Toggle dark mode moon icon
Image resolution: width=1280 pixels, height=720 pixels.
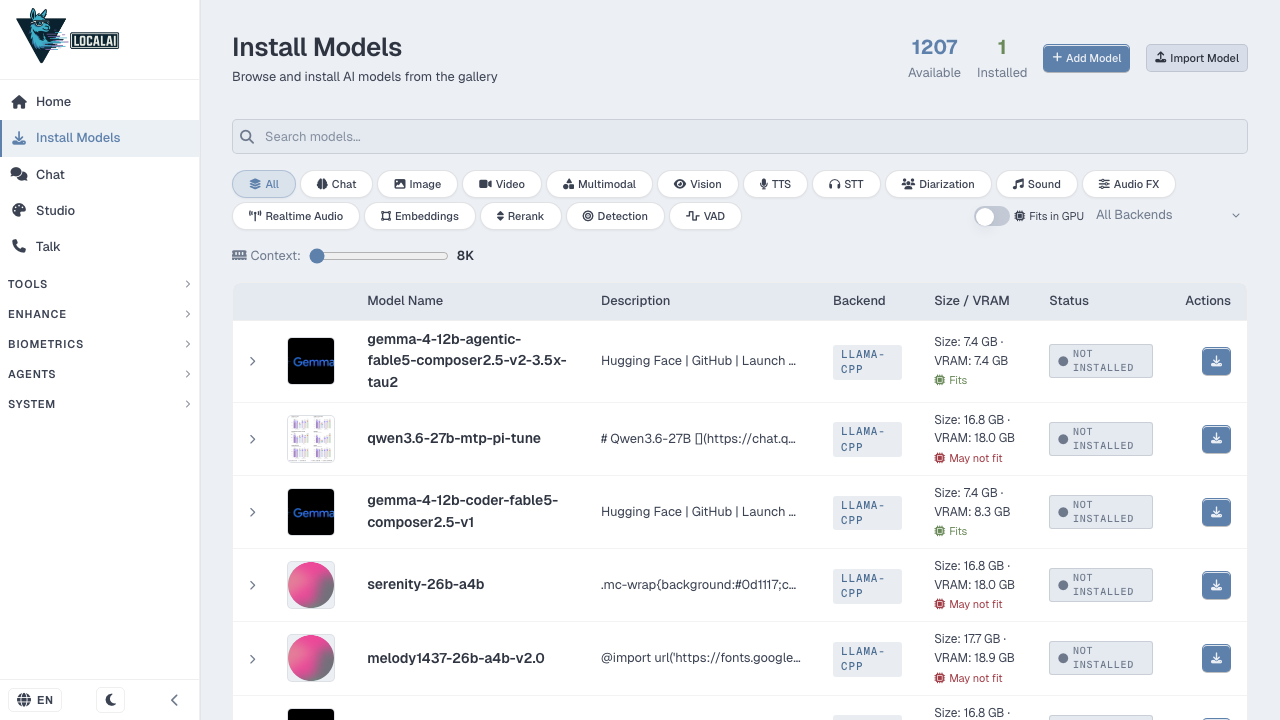(111, 700)
